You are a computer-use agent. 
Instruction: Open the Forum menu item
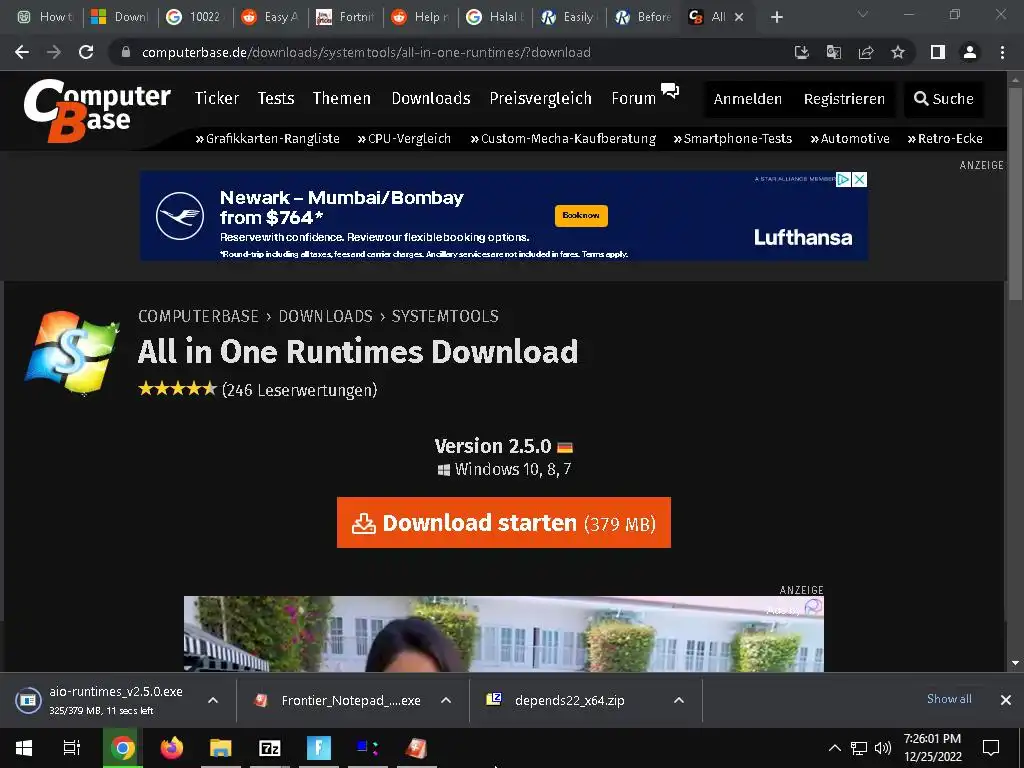[x=633, y=98]
